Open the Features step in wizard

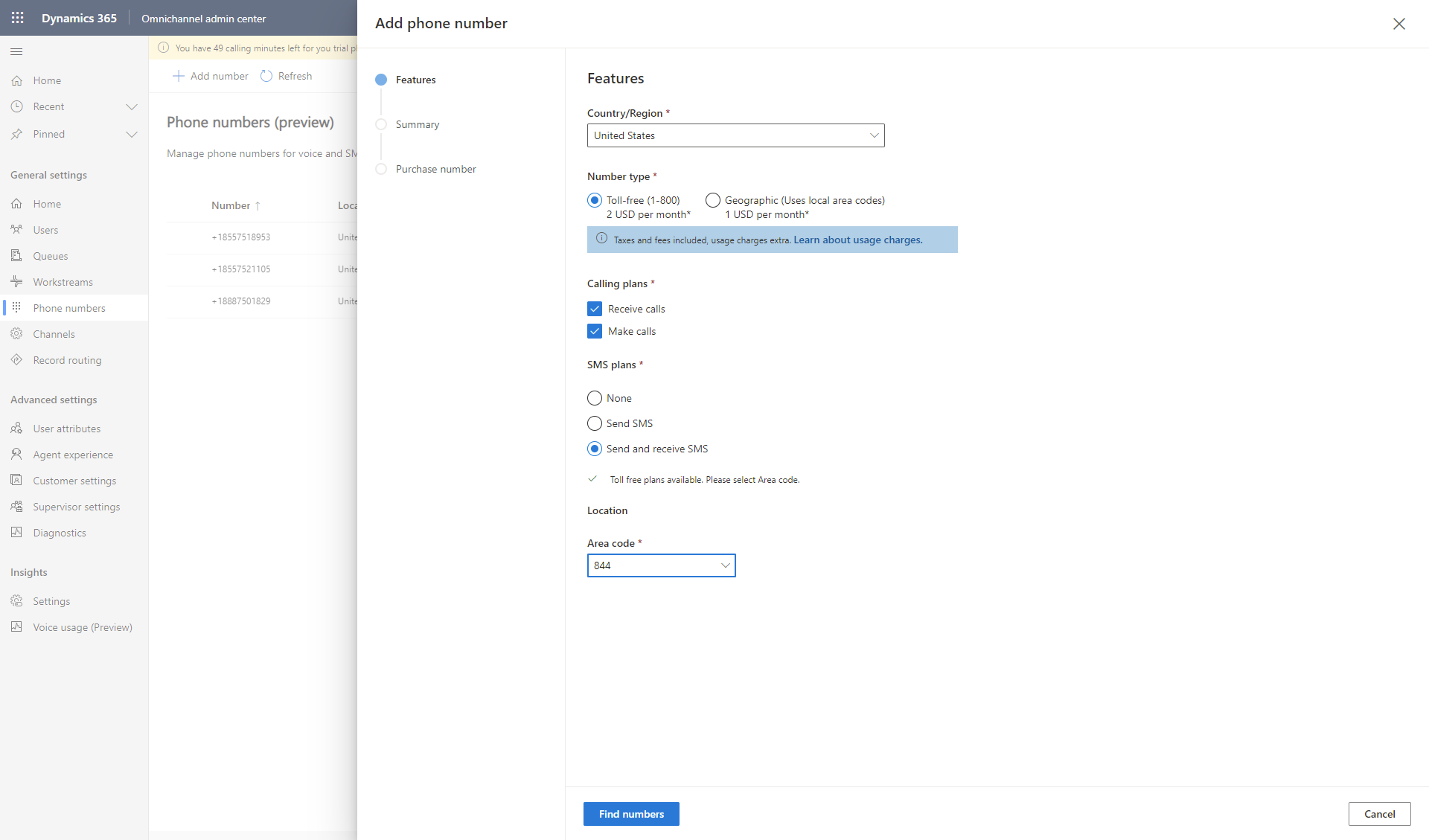(x=416, y=79)
